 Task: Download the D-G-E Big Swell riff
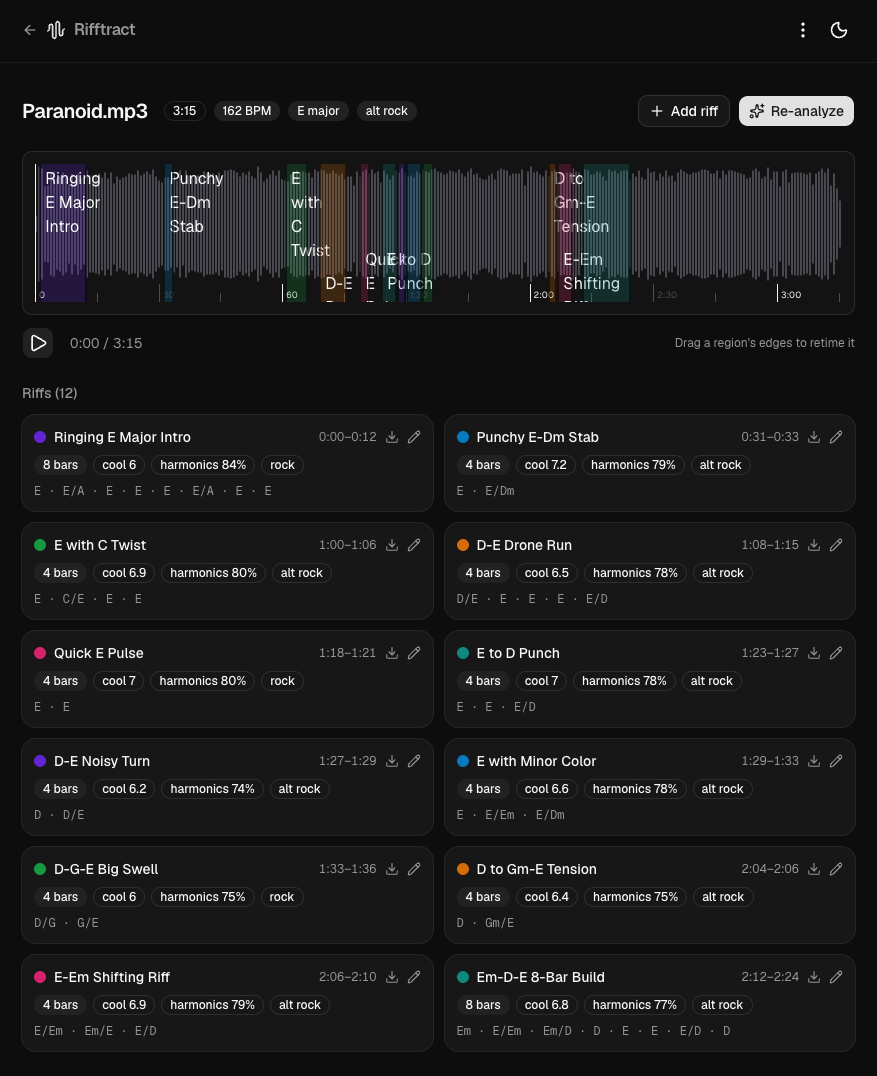[392, 869]
